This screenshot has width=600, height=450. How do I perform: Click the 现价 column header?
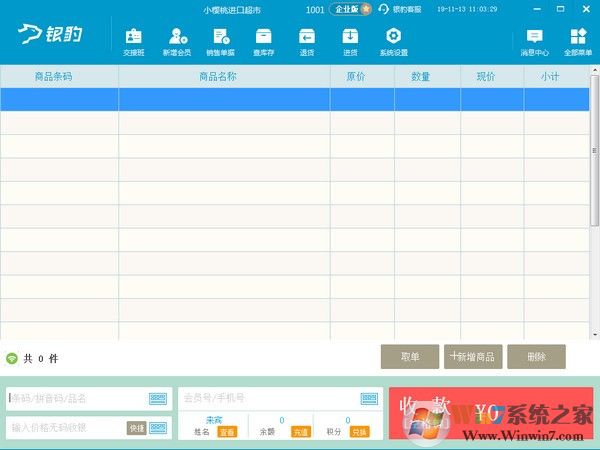click(492, 77)
